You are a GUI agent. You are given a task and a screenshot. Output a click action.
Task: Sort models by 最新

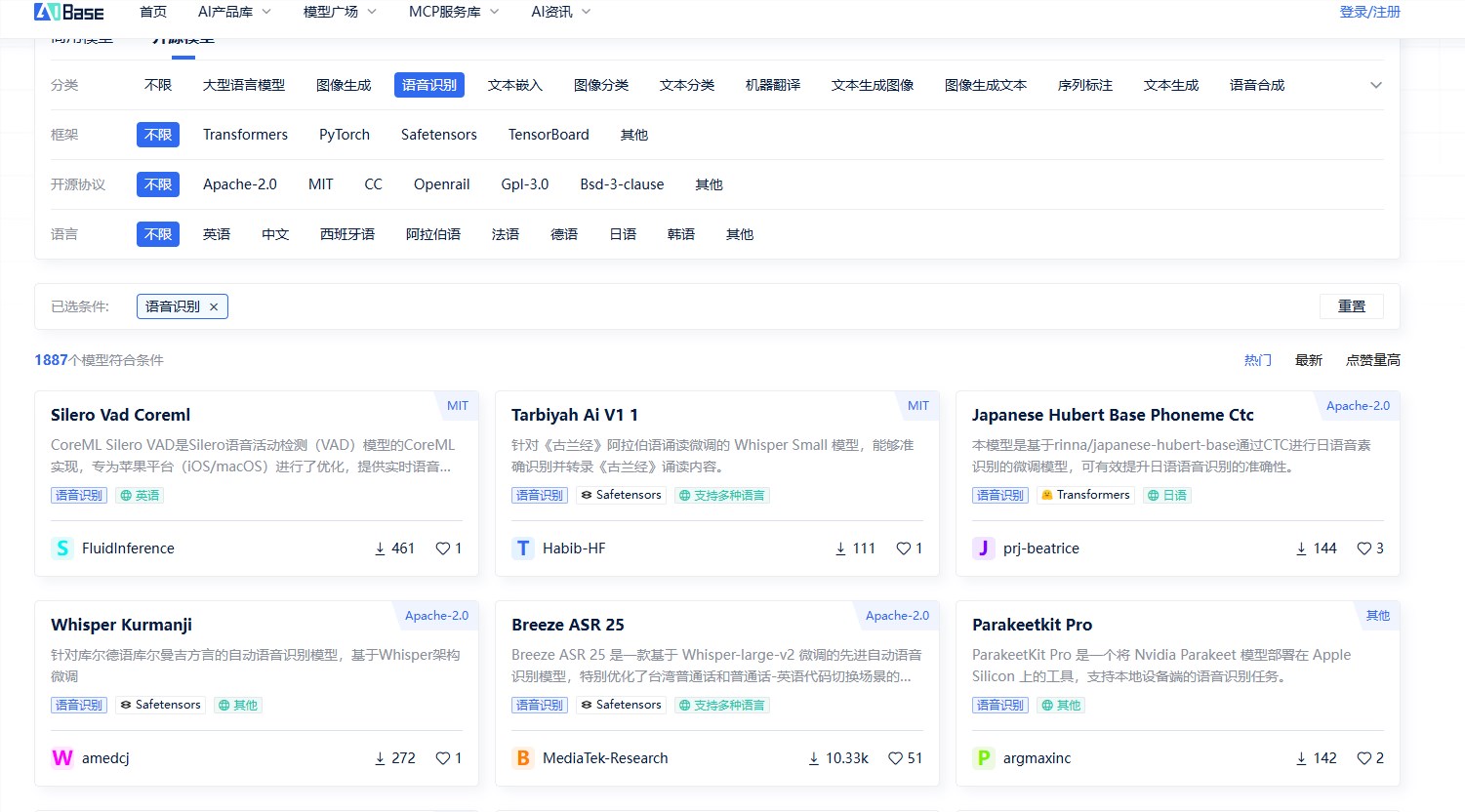(1309, 360)
